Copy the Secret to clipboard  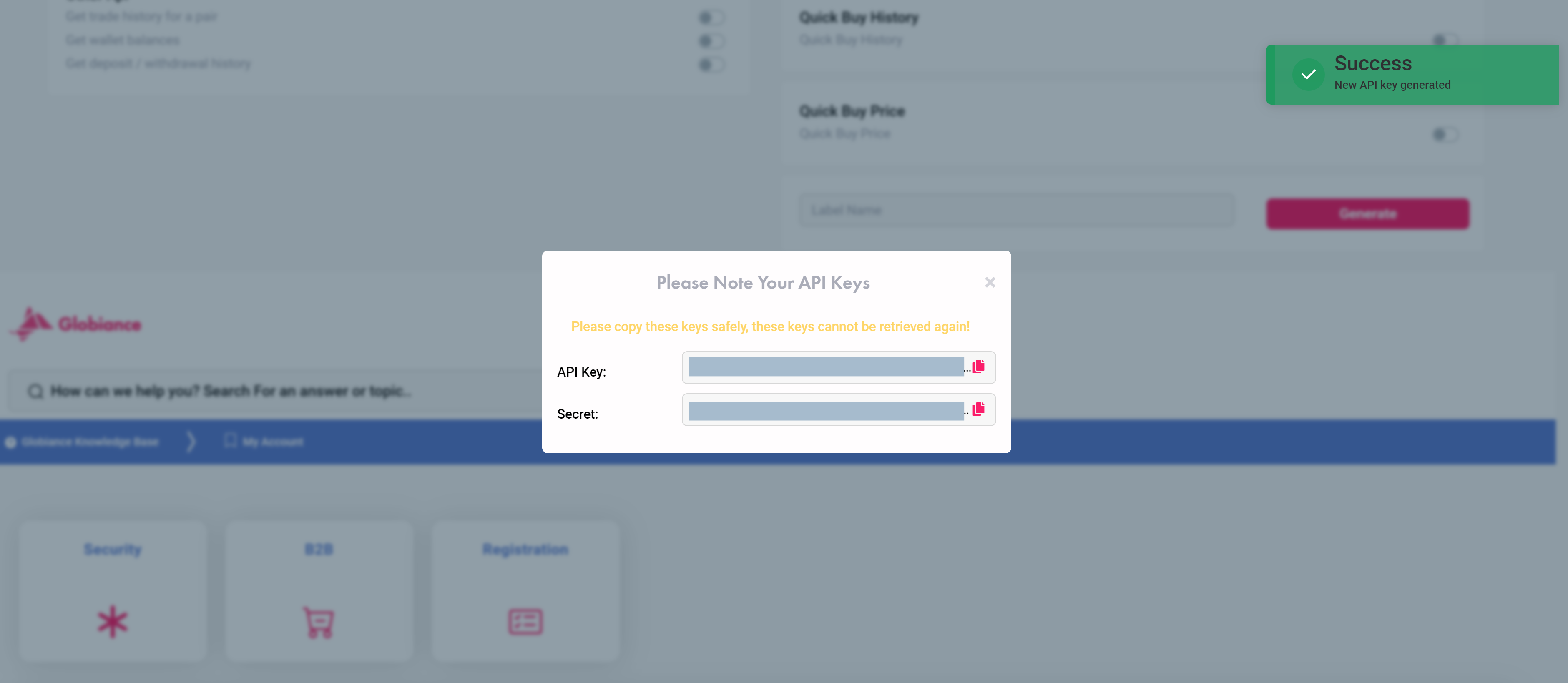click(978, 409)
